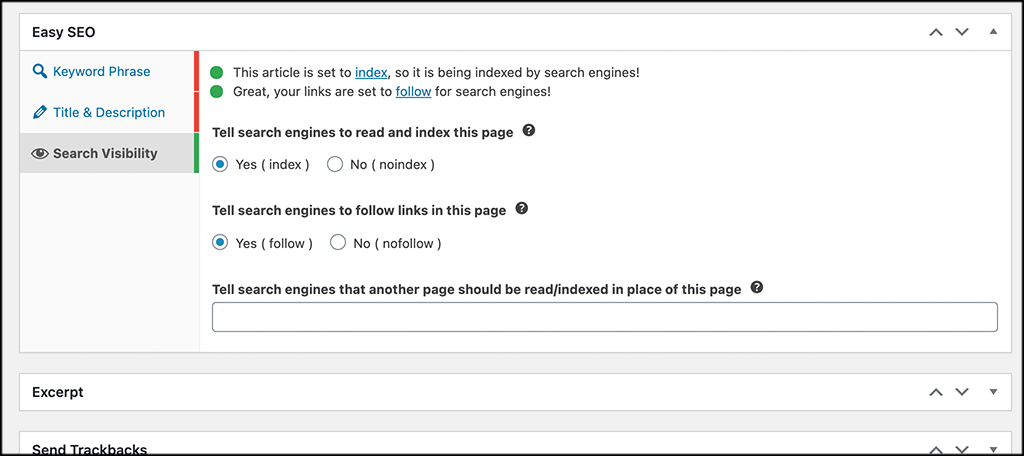Click the index link in status message
This screenshot has width=1024, height=456.
tap(371, 73)
